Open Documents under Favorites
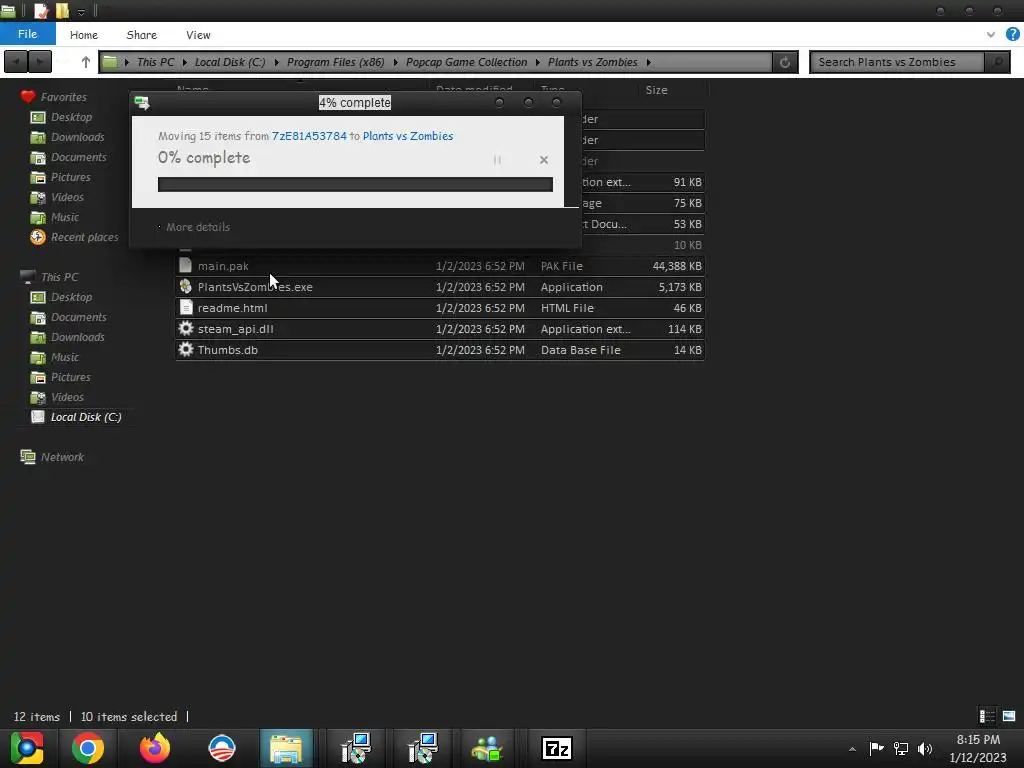 pyautogui.click(x=78, y=157)
